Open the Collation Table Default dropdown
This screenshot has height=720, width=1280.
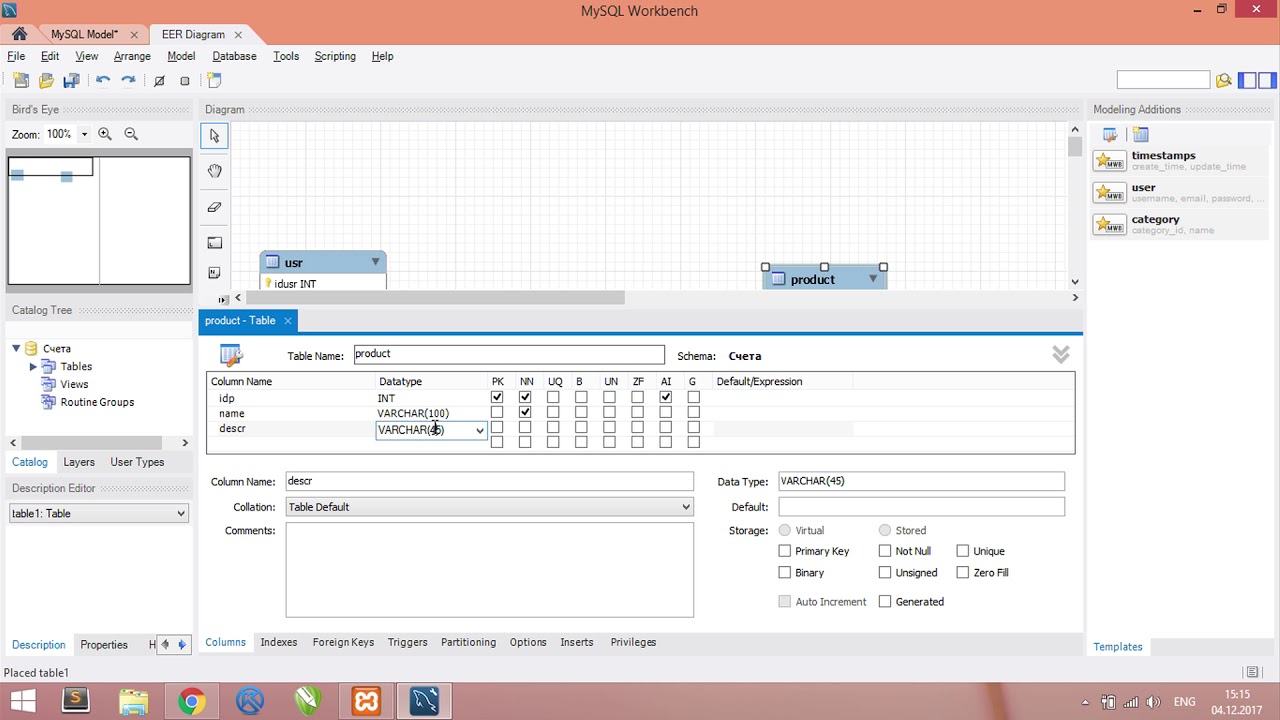point(489,507)
